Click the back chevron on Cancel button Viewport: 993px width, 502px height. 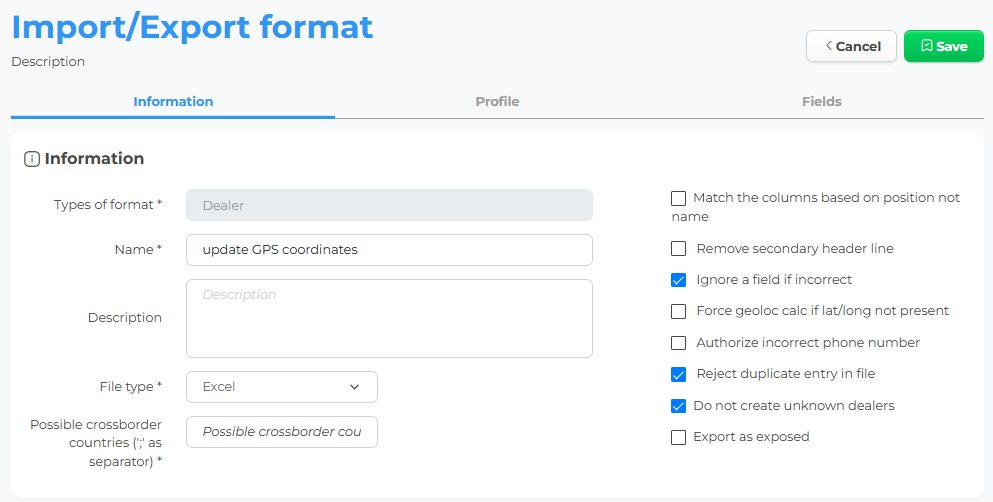828,46
